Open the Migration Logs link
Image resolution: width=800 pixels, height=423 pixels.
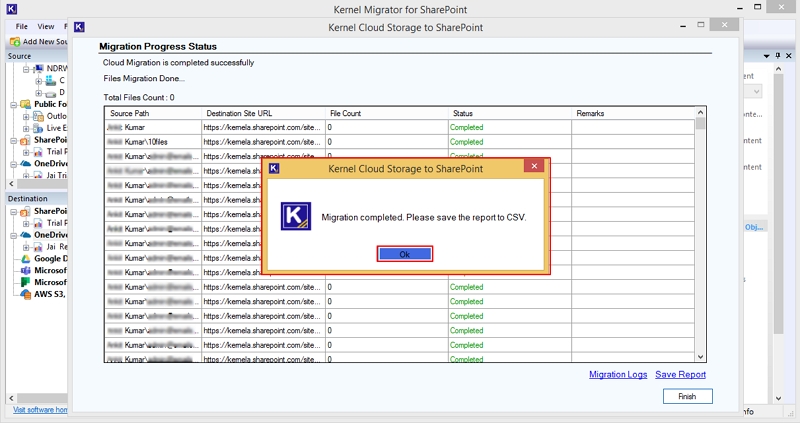point(618,375)
